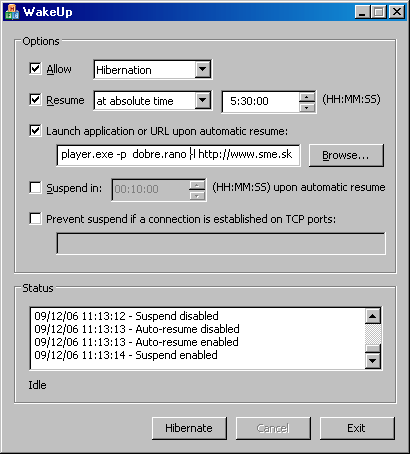The width and height of the screenshot is (410, 454).
Task: Click the status log scroll down arrow
Action: pyautogui.click(x=373, y=360)
